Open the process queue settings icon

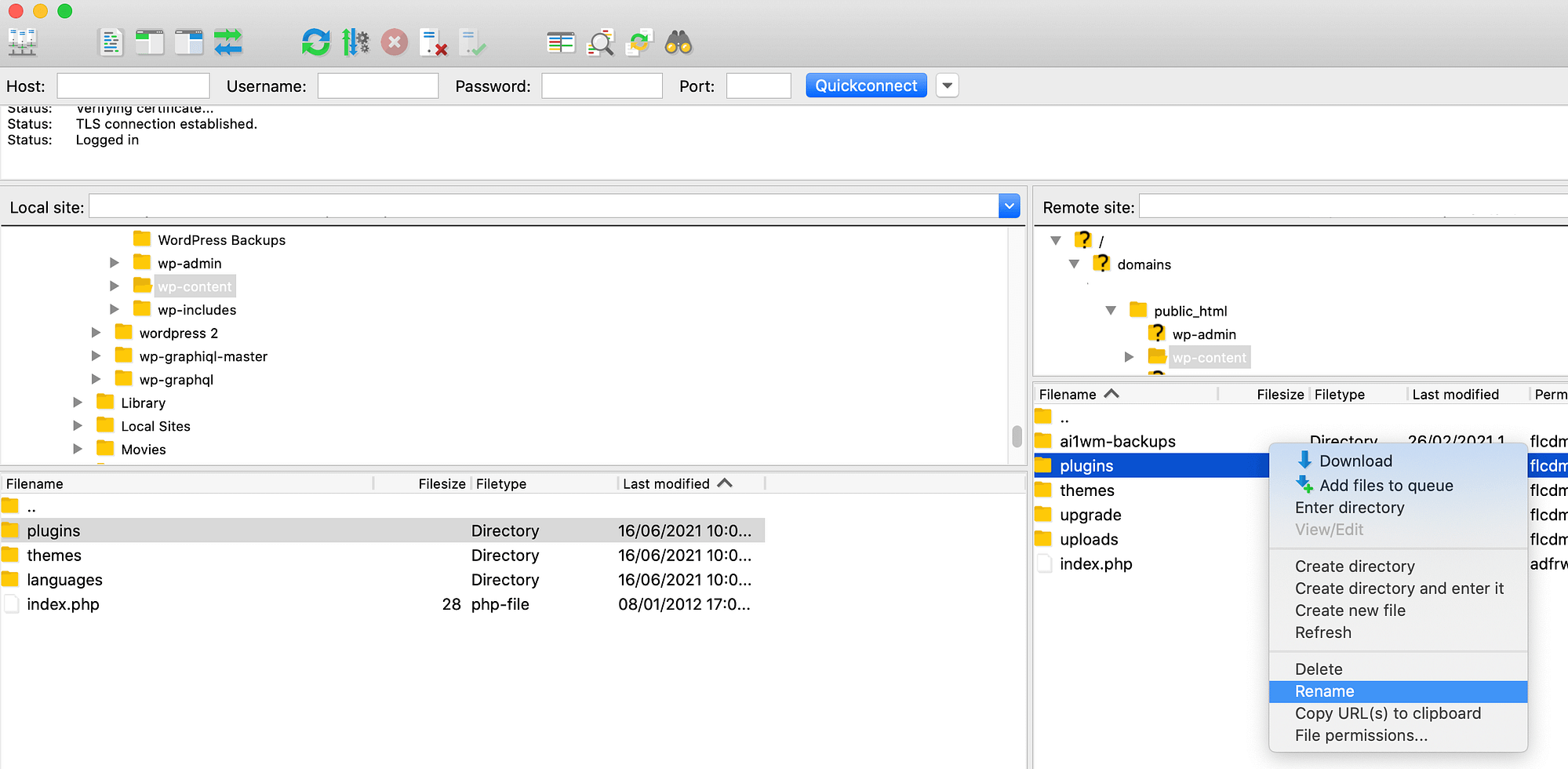(355, 42)
